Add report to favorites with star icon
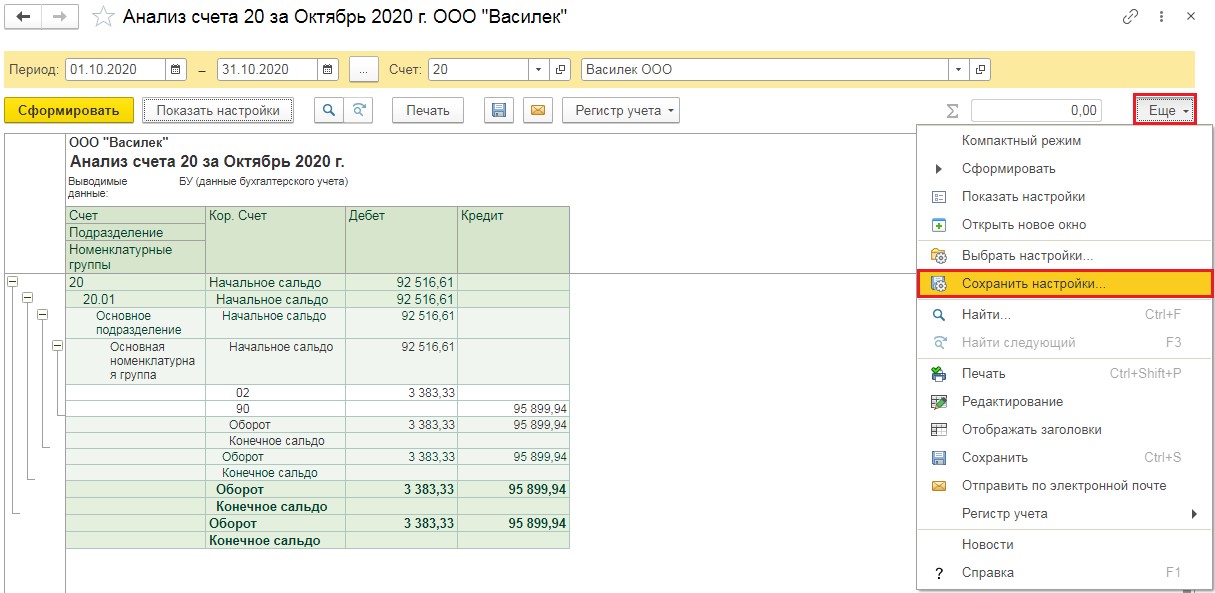This screenshot has width=1215, height=593. 101,17
